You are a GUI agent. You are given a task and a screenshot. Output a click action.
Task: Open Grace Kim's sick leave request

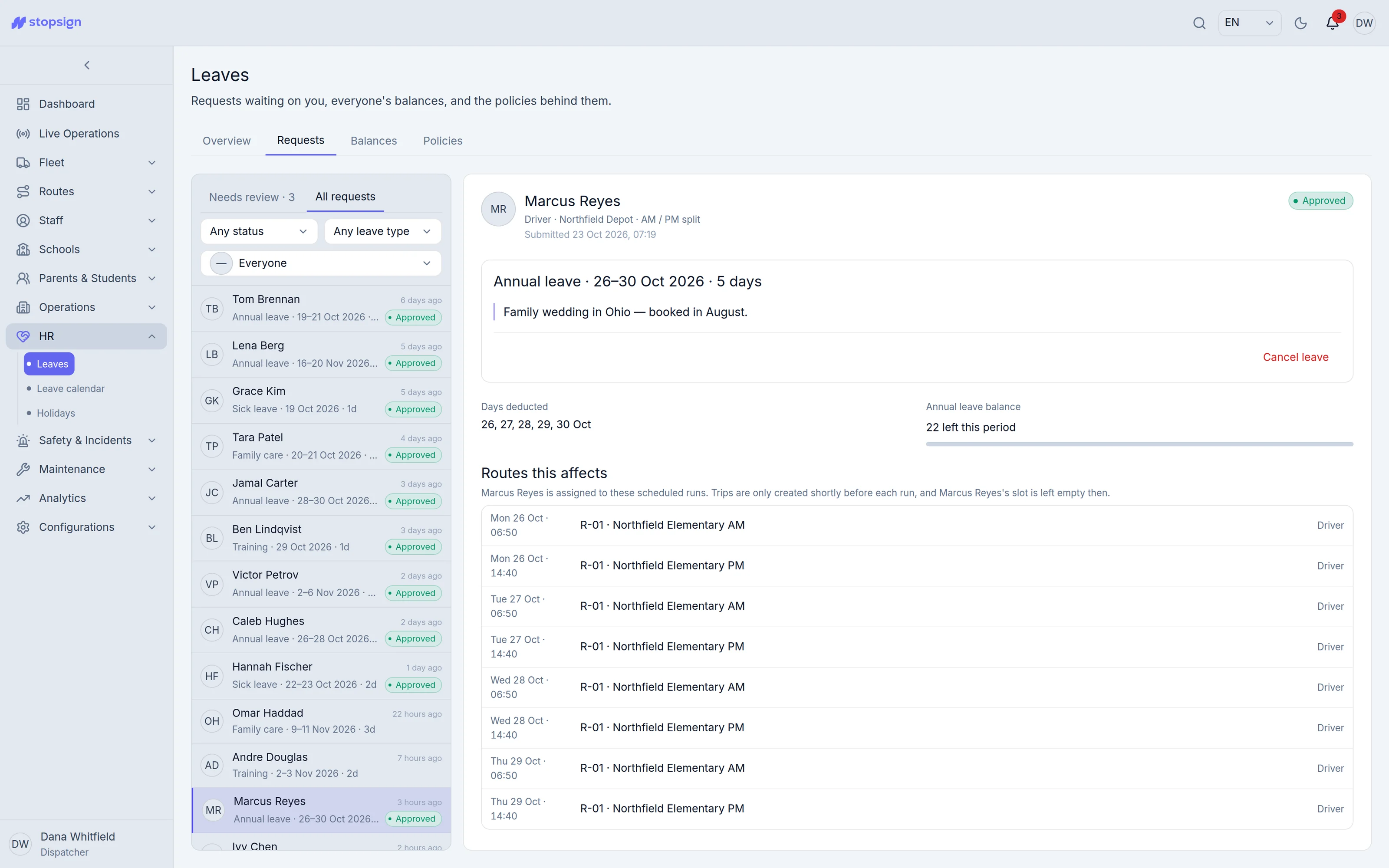pyautogui.click(x=321, y=400)
